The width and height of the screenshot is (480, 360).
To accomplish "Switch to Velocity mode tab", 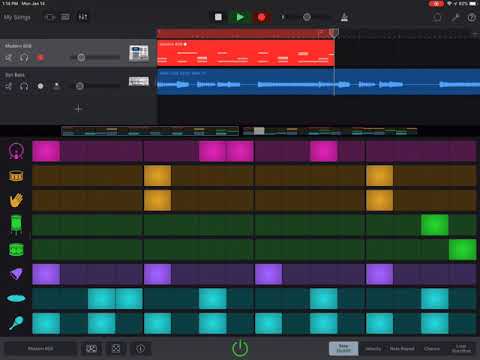I will click(373, 349).
